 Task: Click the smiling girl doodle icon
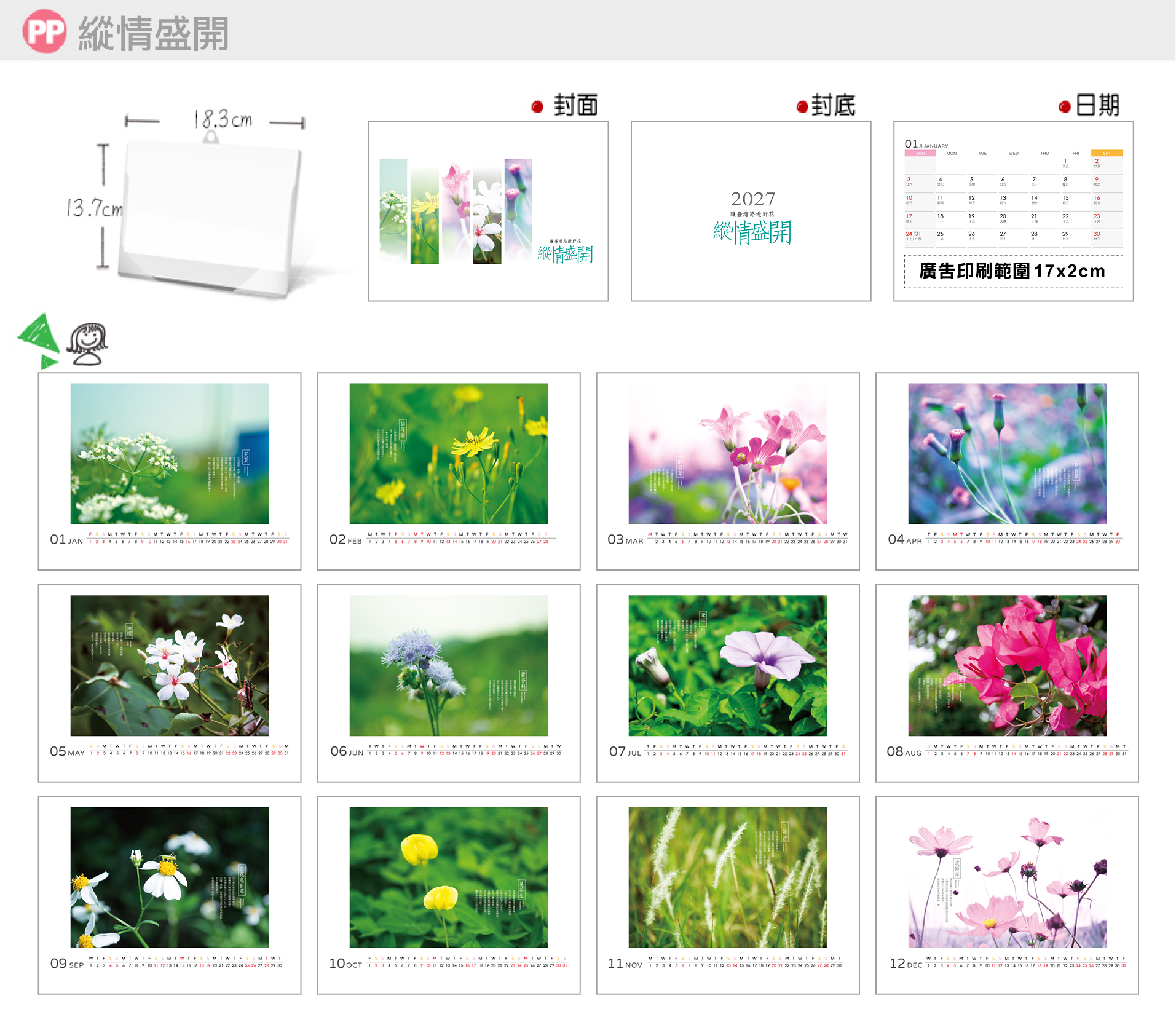(87, 344)
